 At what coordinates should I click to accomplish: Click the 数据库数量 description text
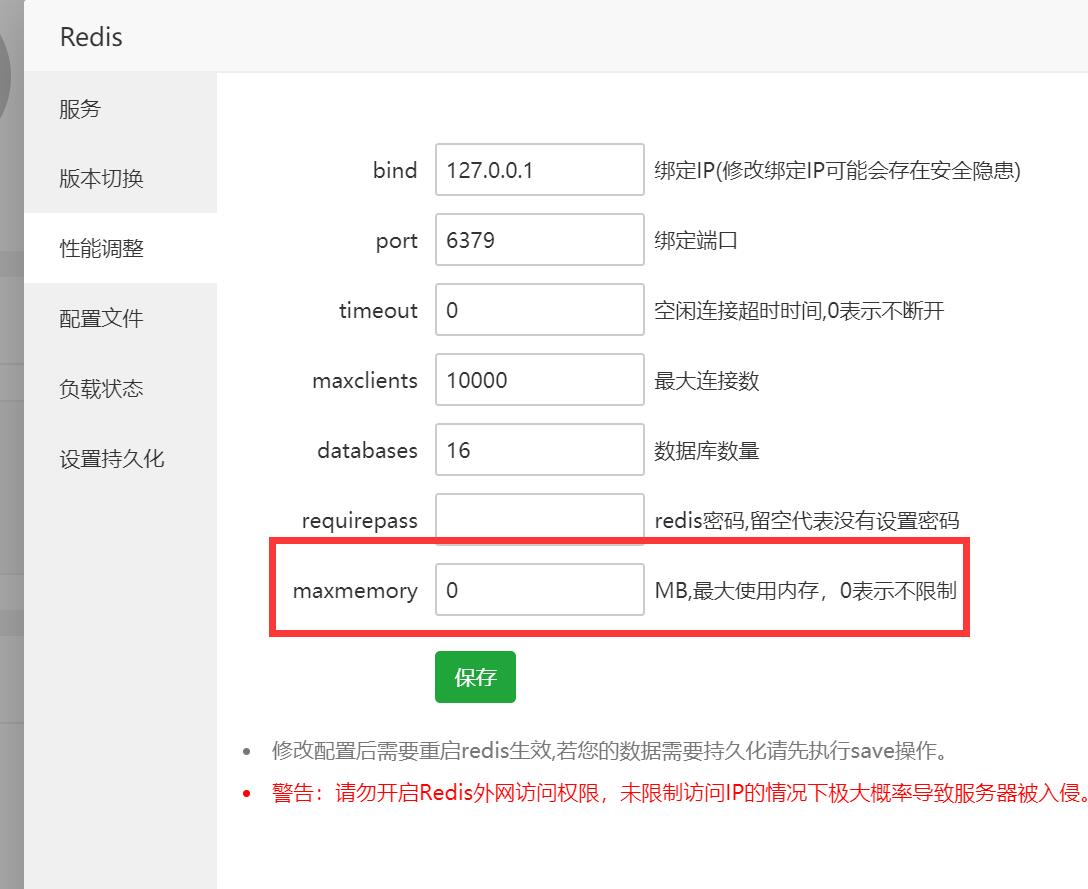(x=706, y=450)
